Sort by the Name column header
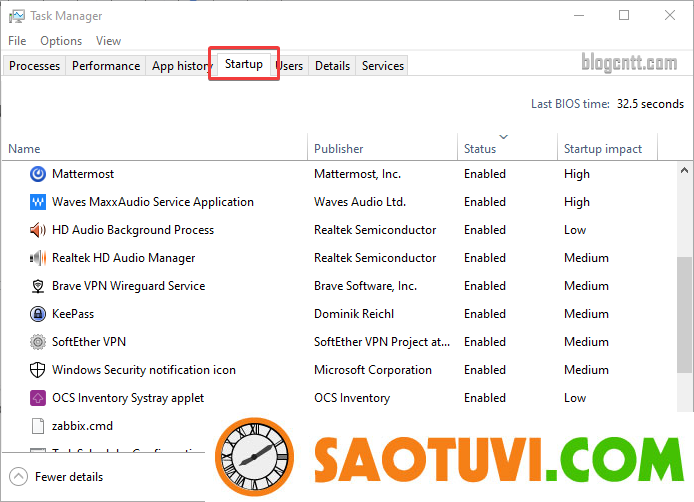Viewport: 694px width, 502px height. [x=154, y=147]
